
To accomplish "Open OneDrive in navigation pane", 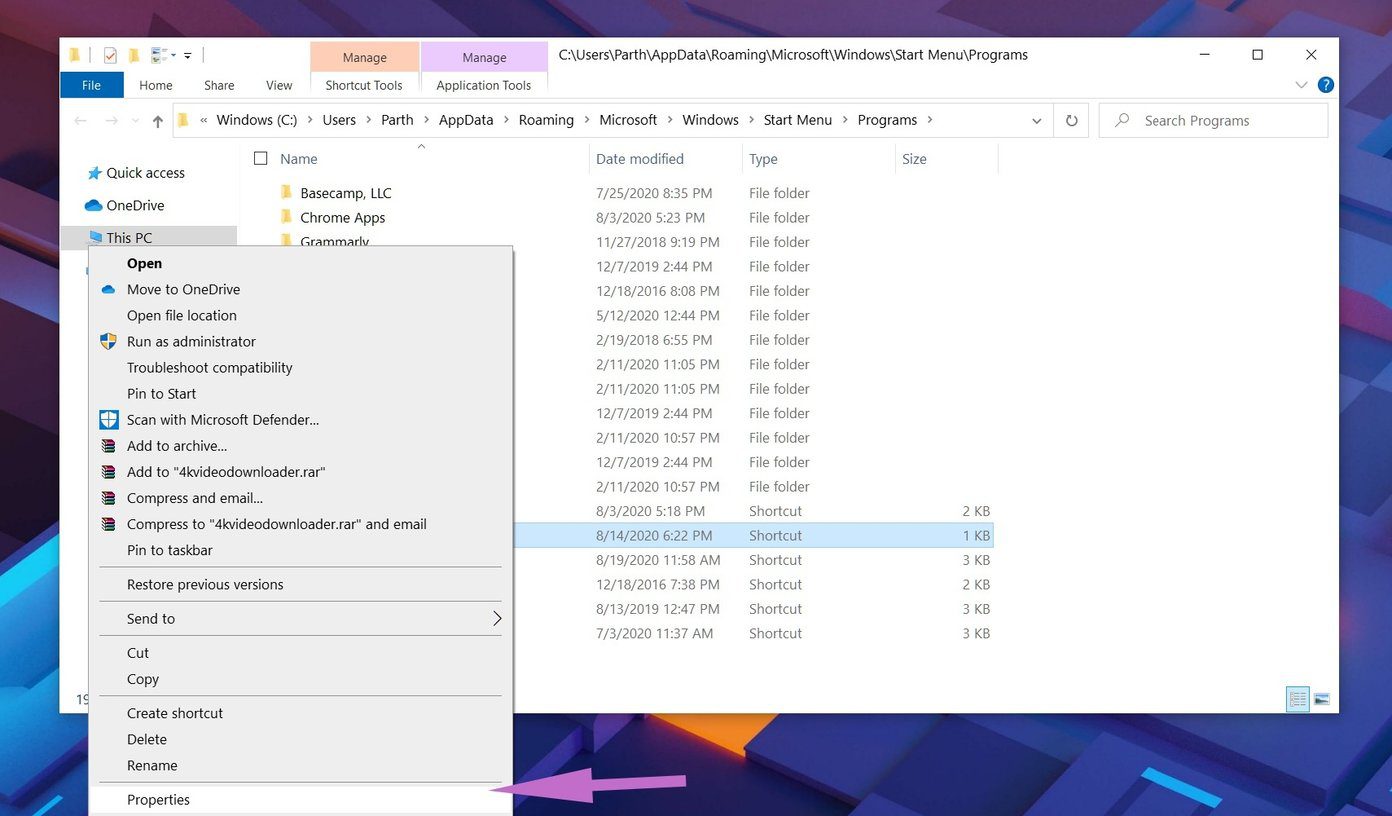I will click(x=135, y=205).
